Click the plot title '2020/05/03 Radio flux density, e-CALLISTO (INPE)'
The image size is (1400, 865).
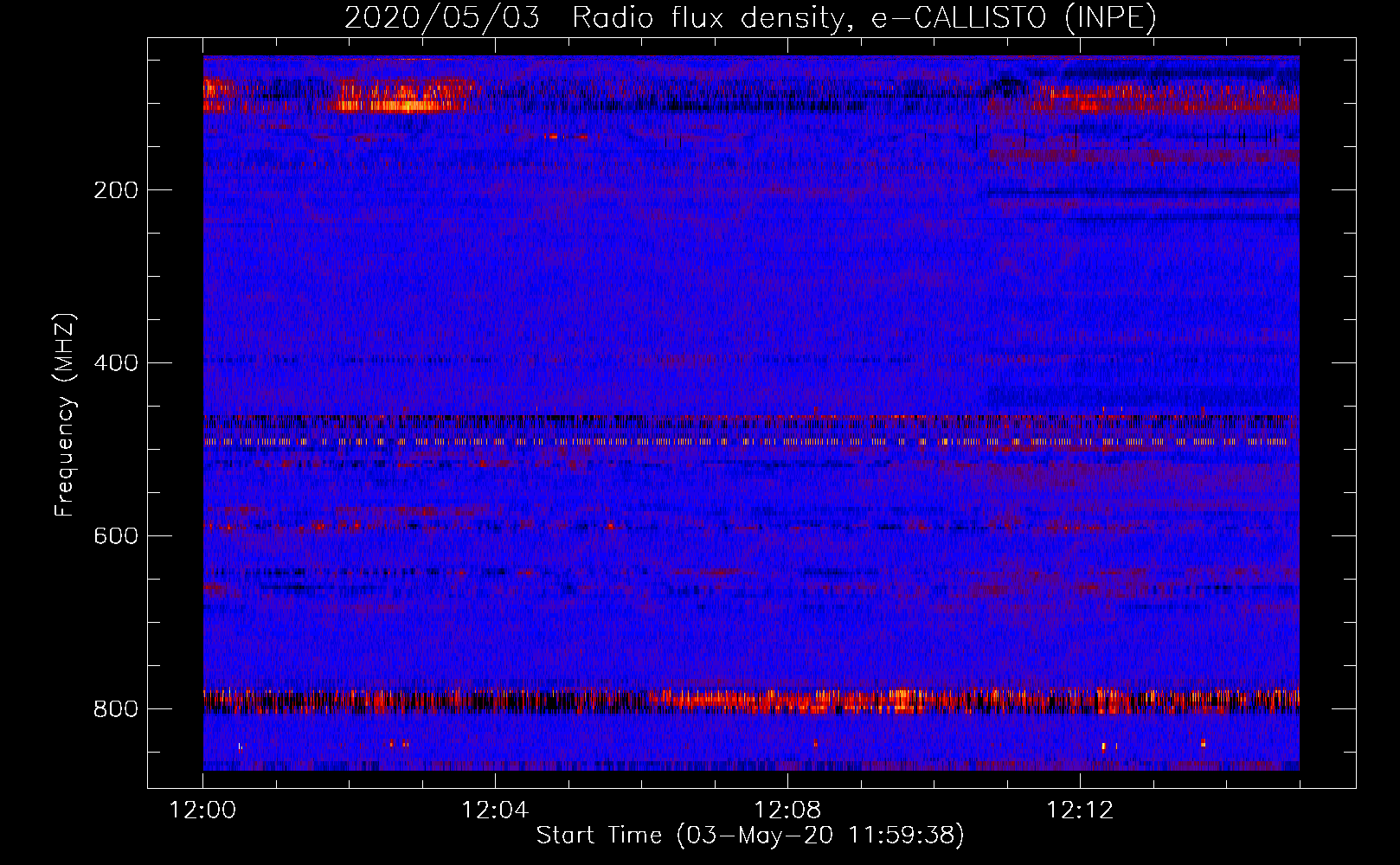click(750, 18)
